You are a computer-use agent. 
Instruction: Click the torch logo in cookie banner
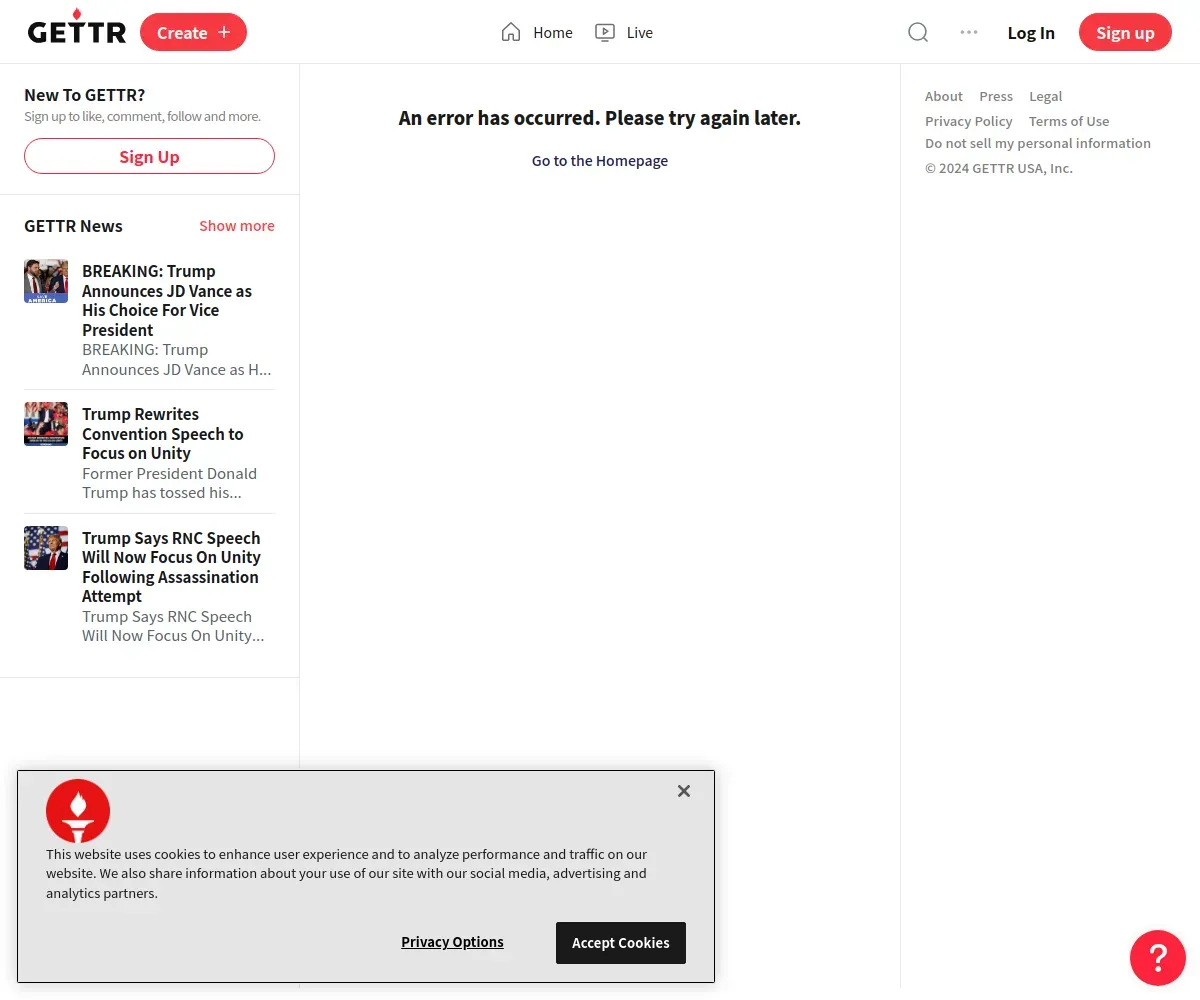click(x=78, y=811)
